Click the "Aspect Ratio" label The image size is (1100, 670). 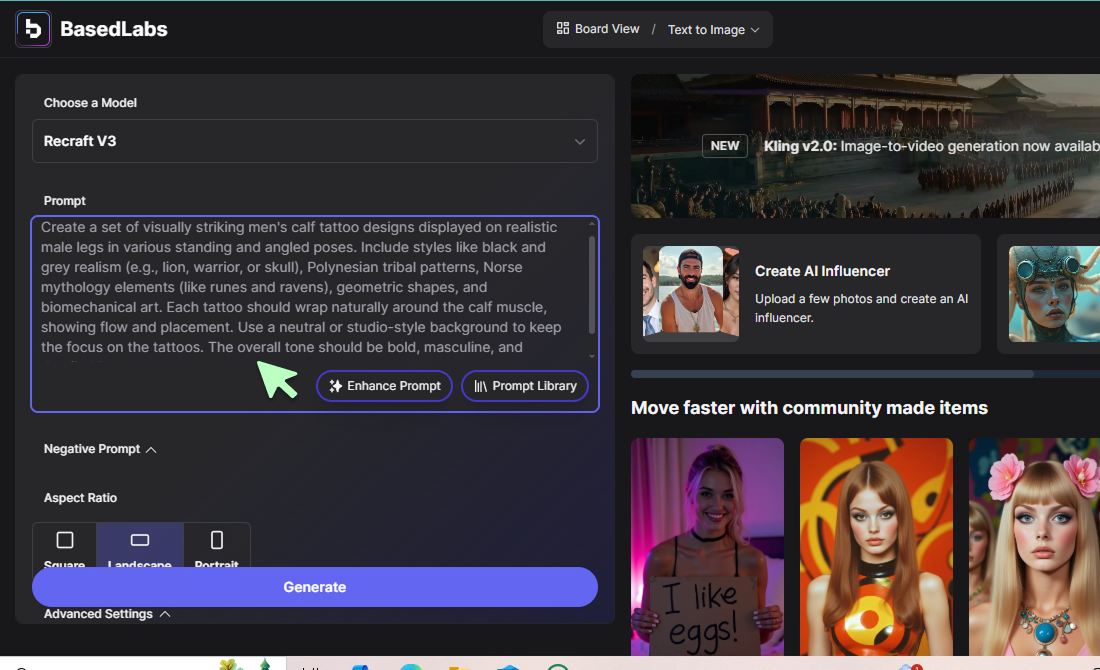point(80,498)
